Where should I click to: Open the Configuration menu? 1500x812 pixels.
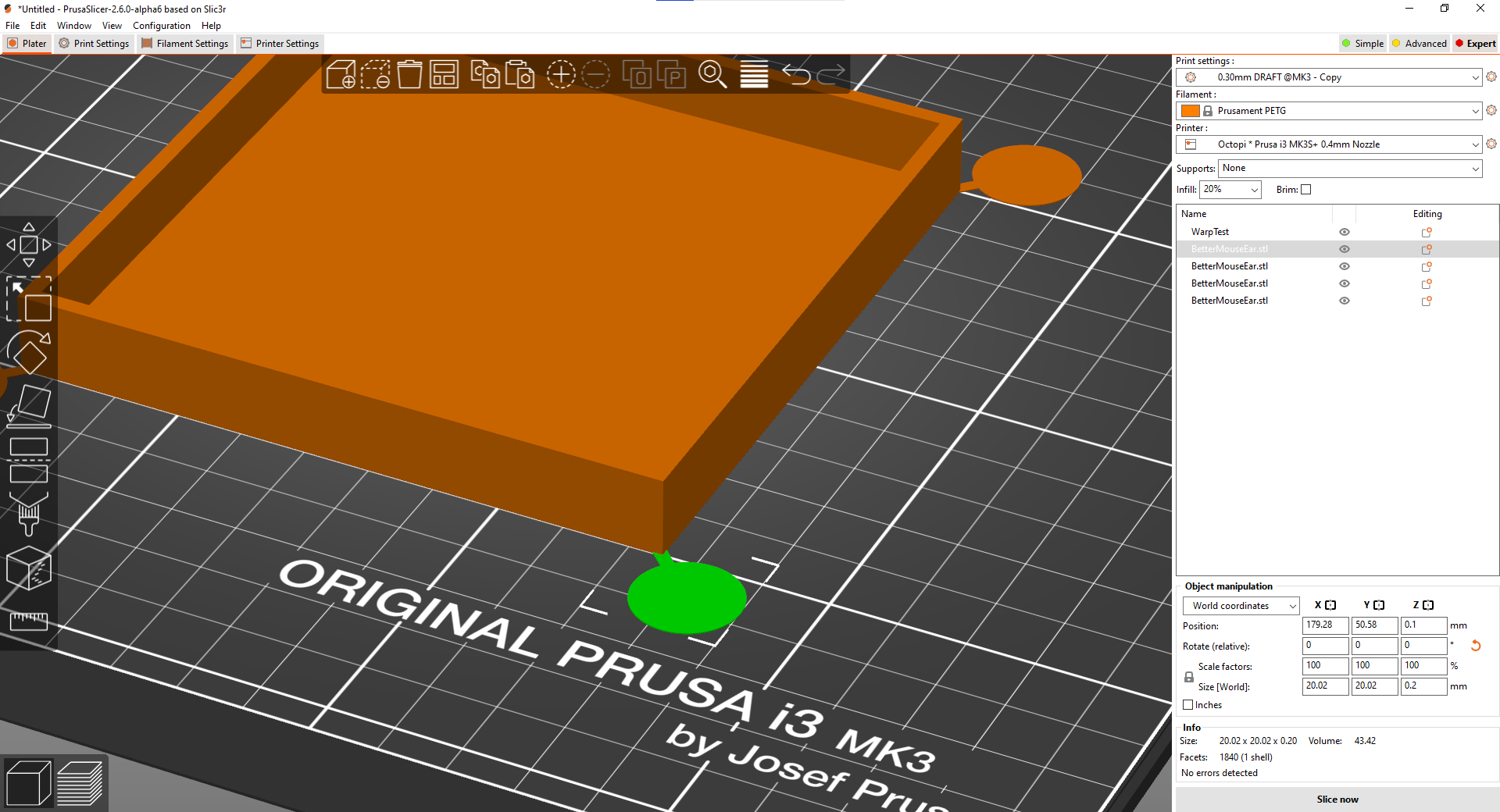(162, 26)
